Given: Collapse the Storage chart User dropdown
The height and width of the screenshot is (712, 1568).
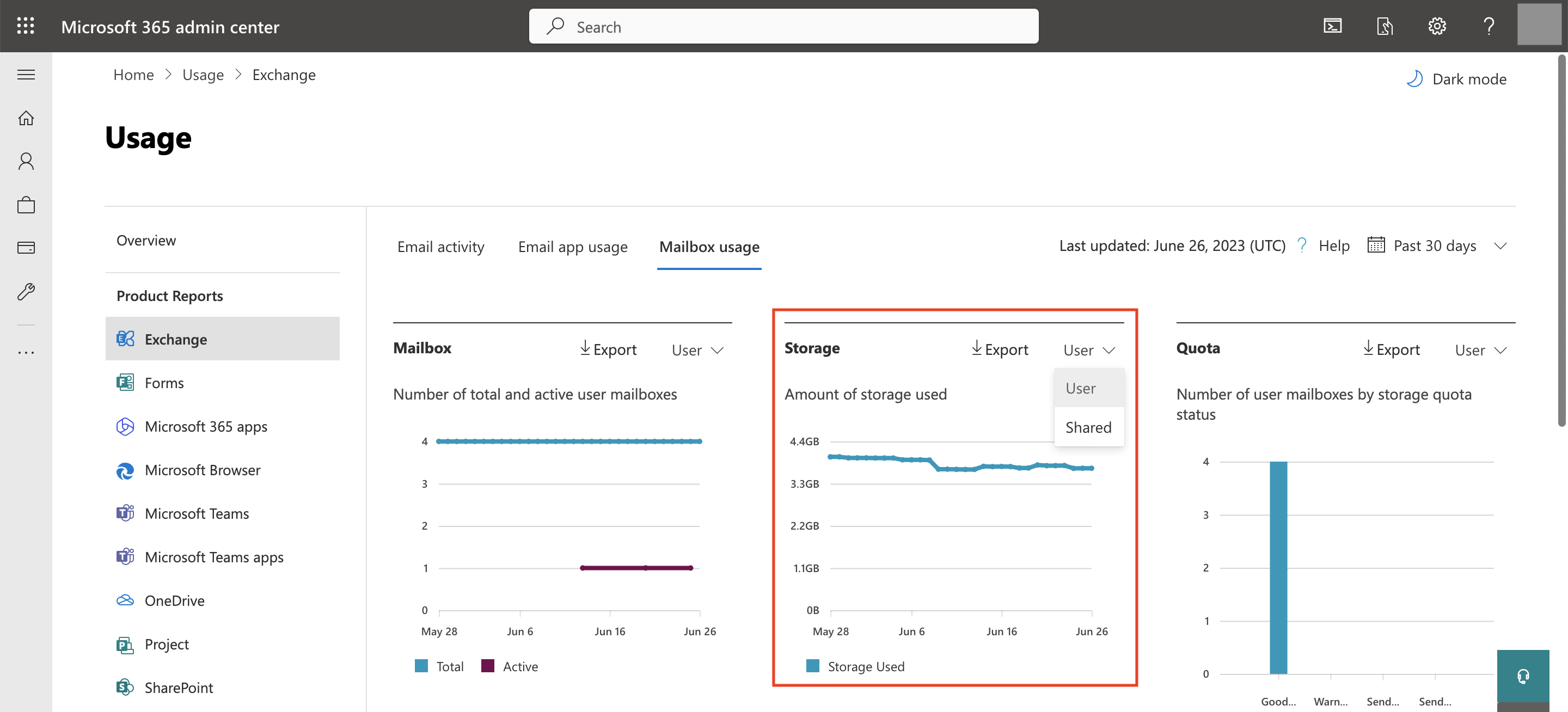Looking at the screenshot, I should [1089, 349].
